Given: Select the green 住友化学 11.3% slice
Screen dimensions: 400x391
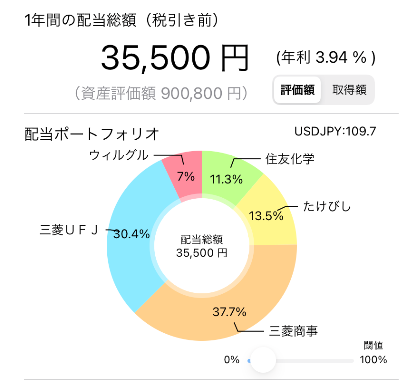Looking at the screenshot, I should [227, 177].
